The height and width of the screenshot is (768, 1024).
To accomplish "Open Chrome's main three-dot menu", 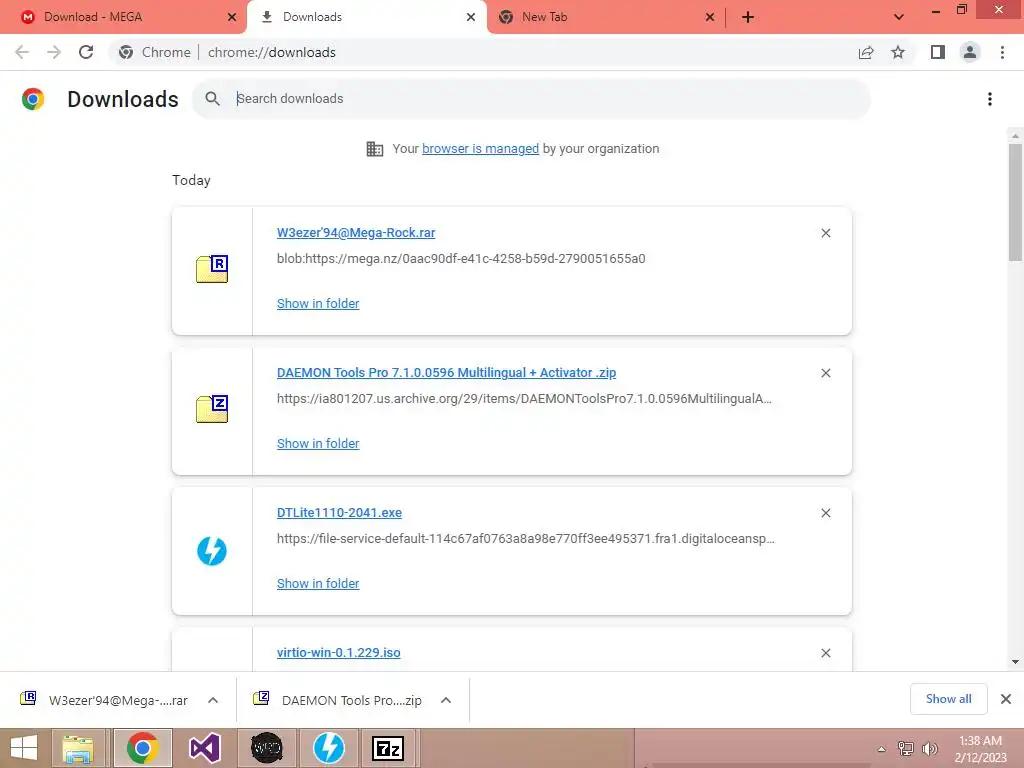I will tap(1002, 52).
